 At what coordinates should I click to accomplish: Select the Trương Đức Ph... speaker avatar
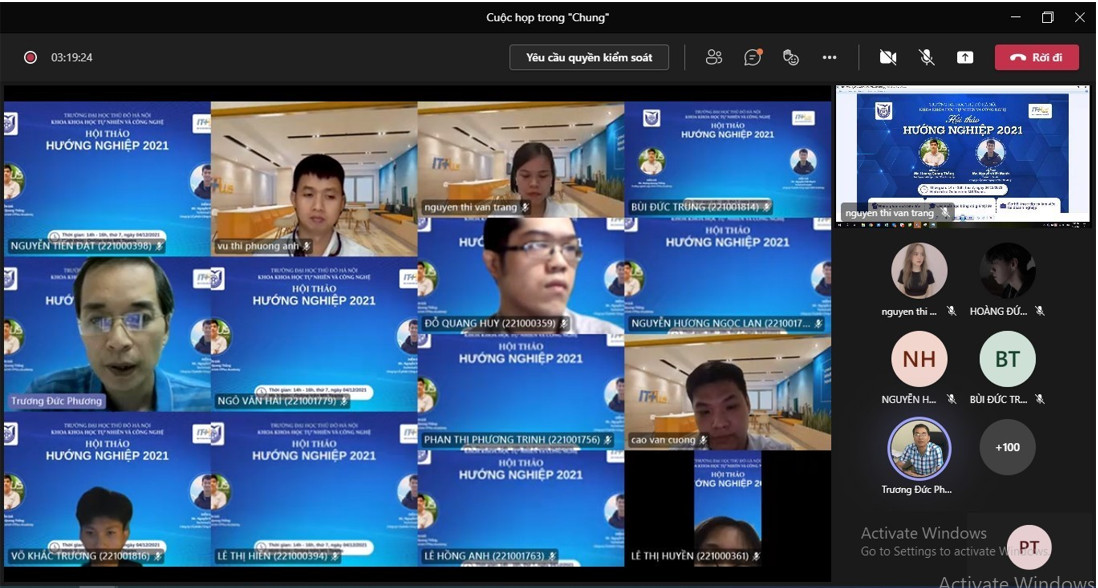coord(919,449)
